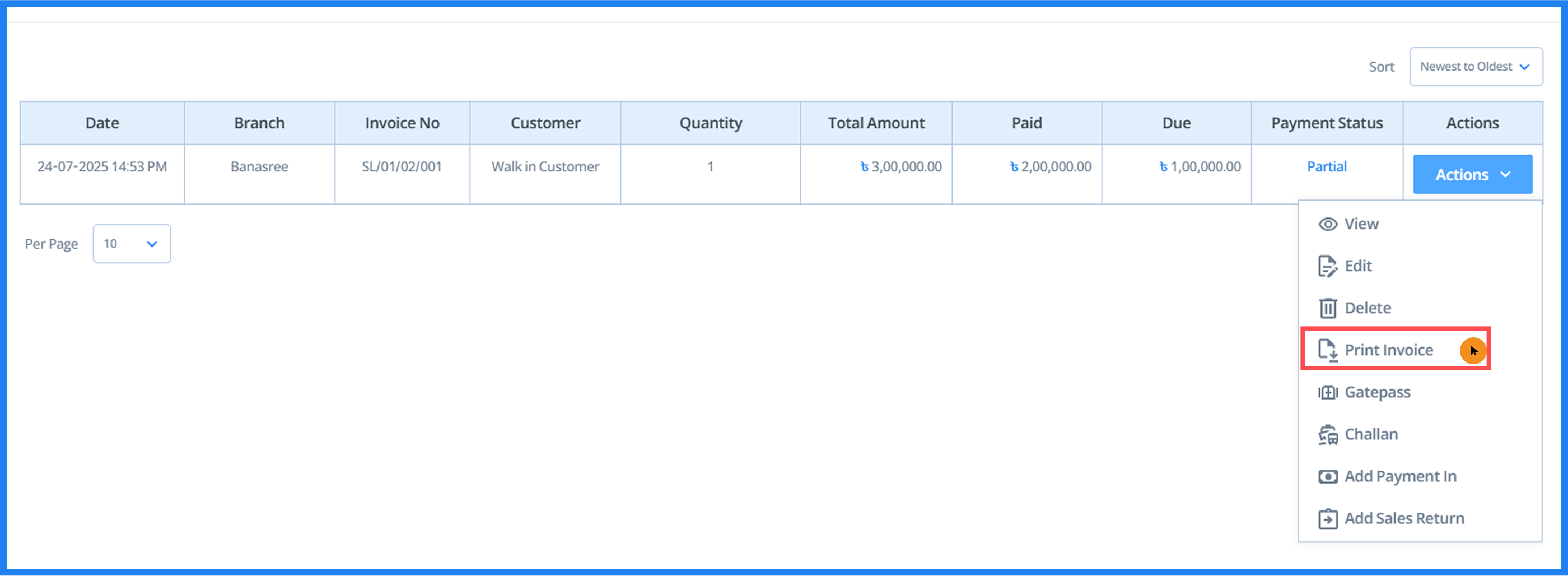Open the Sort dropdown set to Newest to Oldest
The image size is (1568, 576).
tap(1476, 66)
